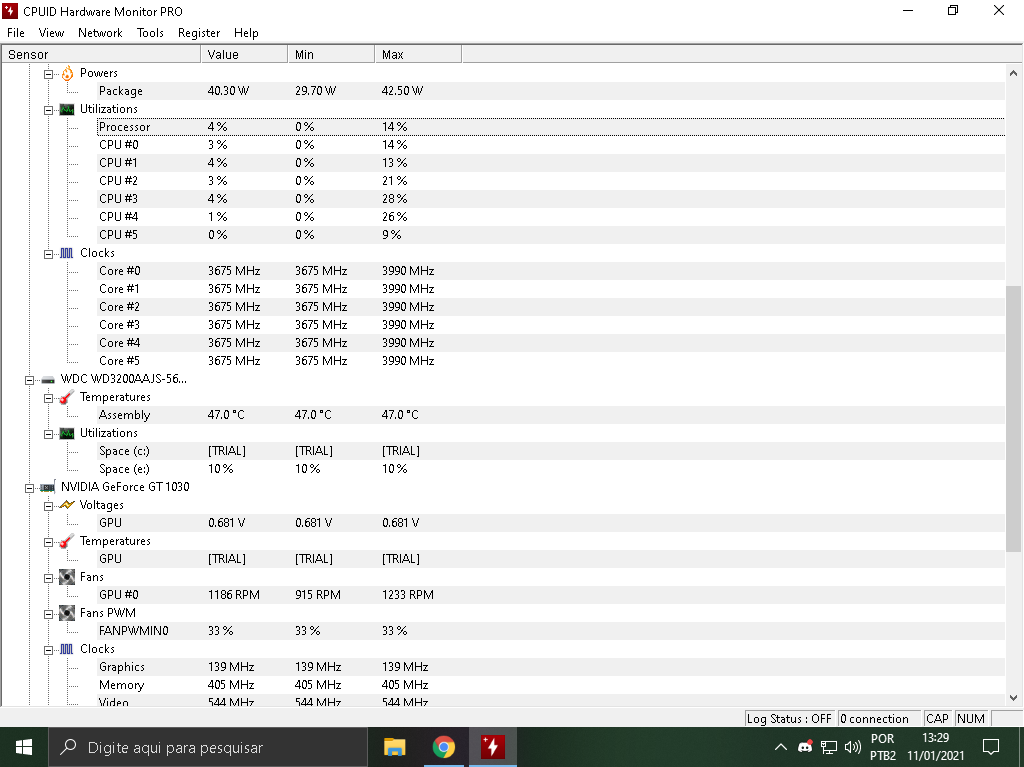
Task: Click the scrollbar down arrow
Action: 1013,697
